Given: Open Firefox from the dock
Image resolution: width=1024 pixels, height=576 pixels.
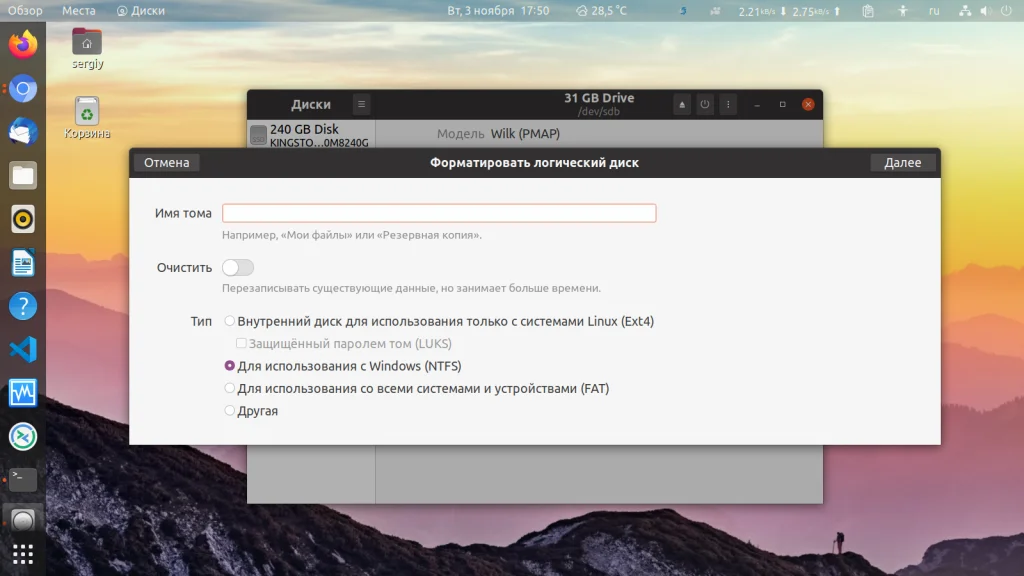Looking at the screenshot, I should click(x=23, y=44).
